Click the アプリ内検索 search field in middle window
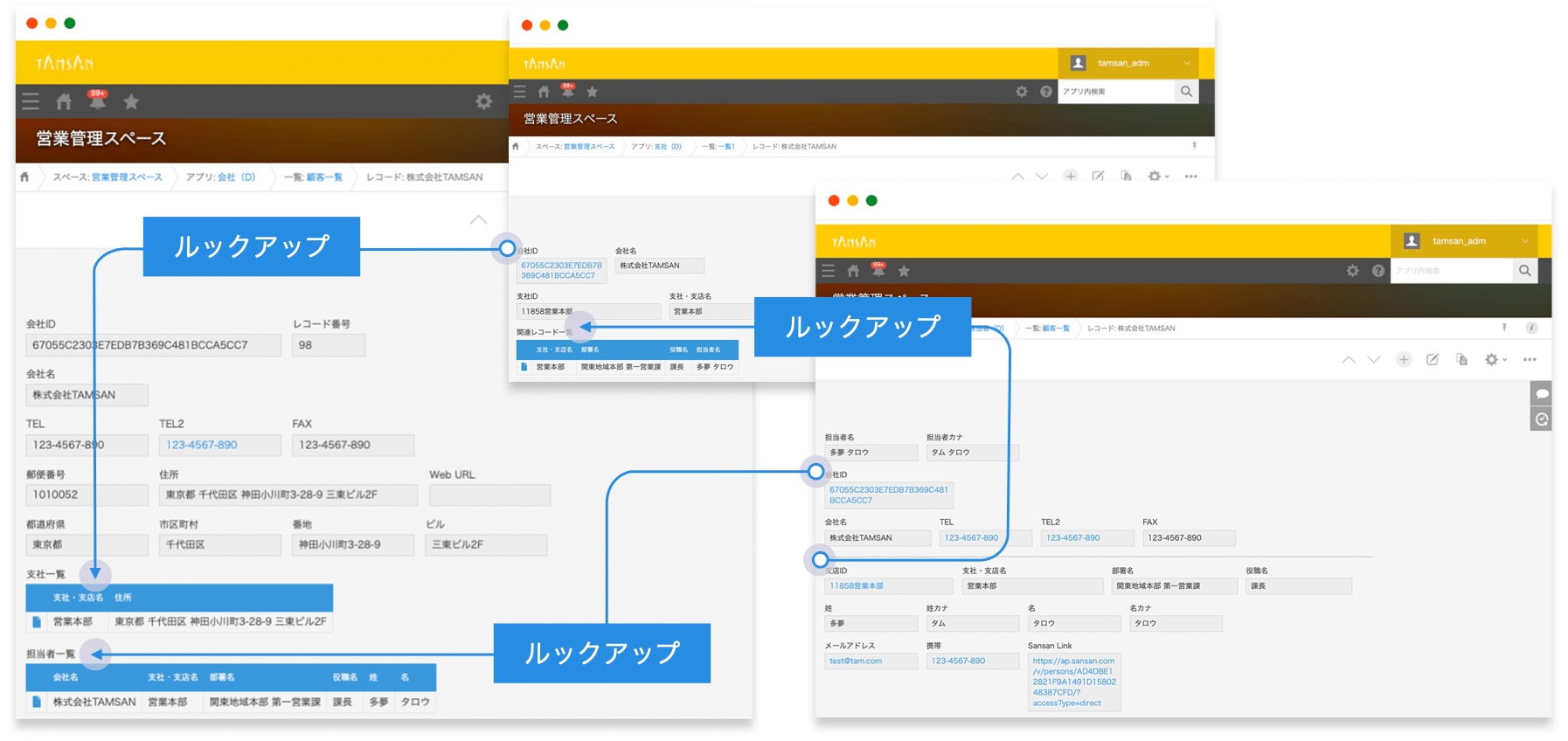Image resolution: width=1568 pixels, height=741 pixels. (x=1114, y=91)
